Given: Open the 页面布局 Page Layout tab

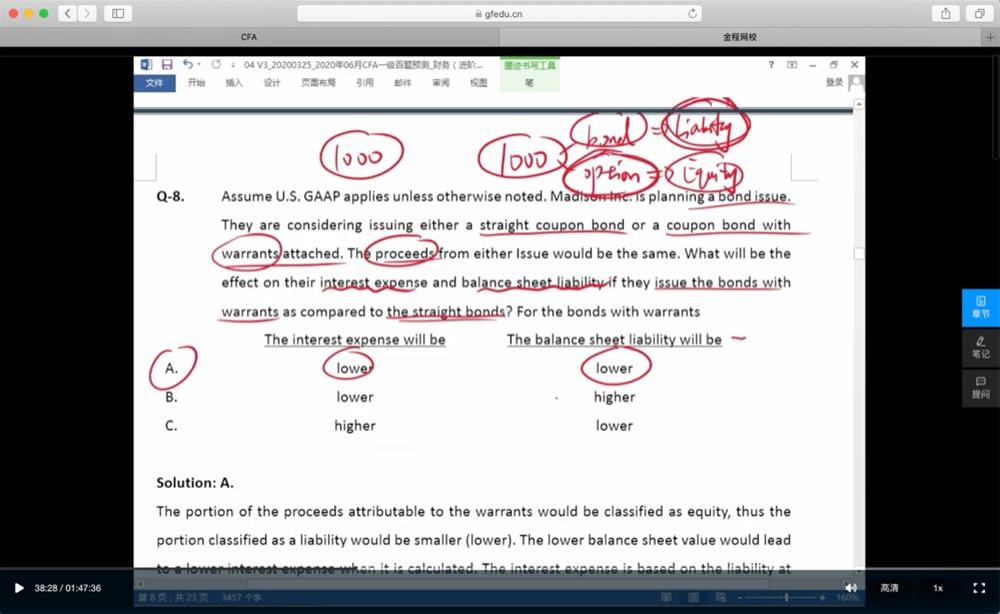Looking at the screenshot, I should (x=318, y=83).
